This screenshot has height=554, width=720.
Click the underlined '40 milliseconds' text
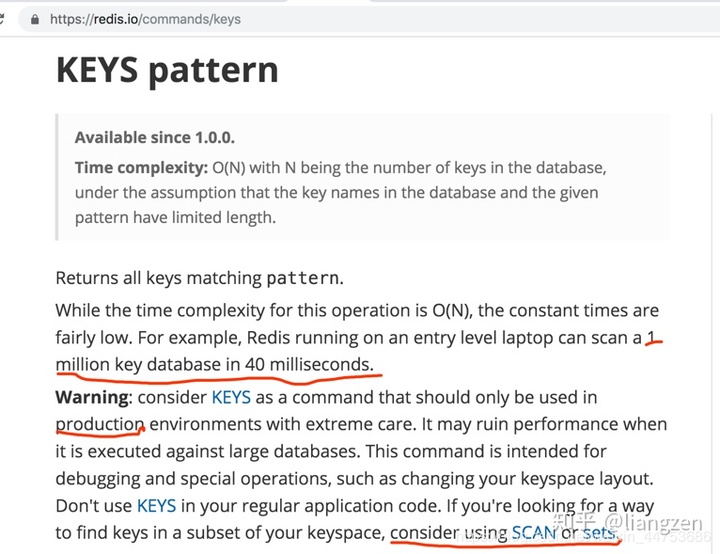tap(308, 365)
